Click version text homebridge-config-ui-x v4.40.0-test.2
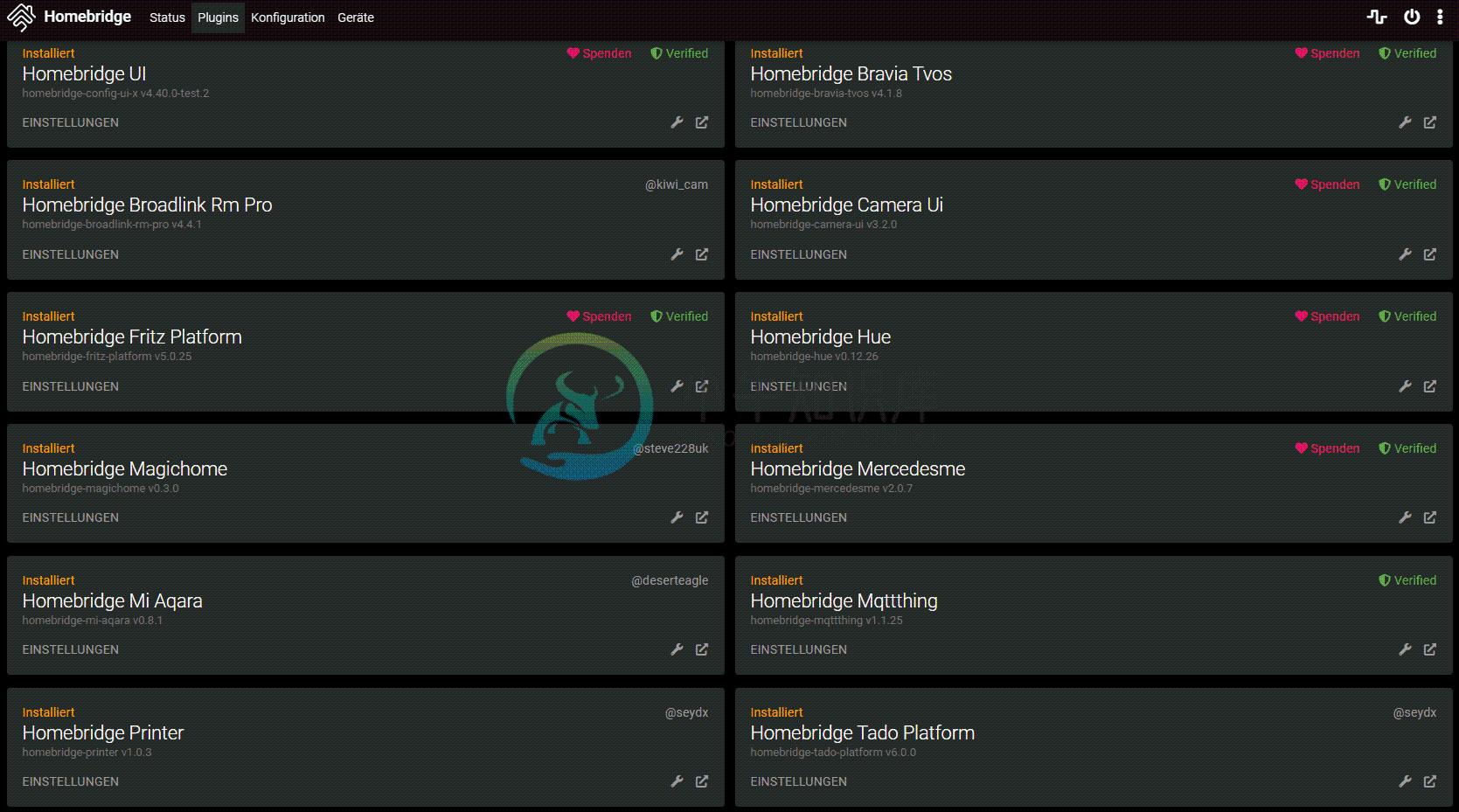 115,94
